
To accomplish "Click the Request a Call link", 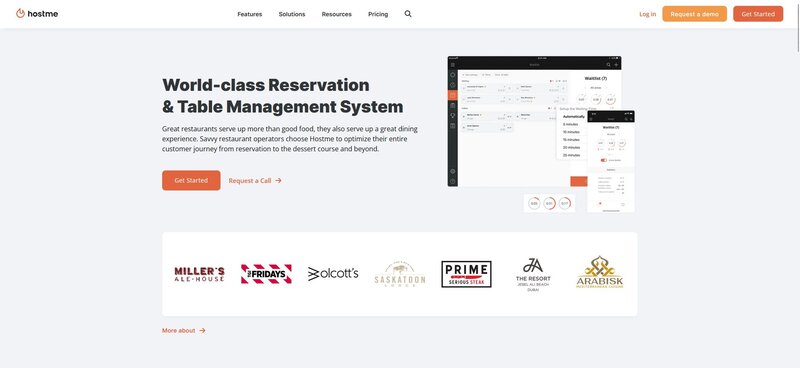I will (255, 181).
